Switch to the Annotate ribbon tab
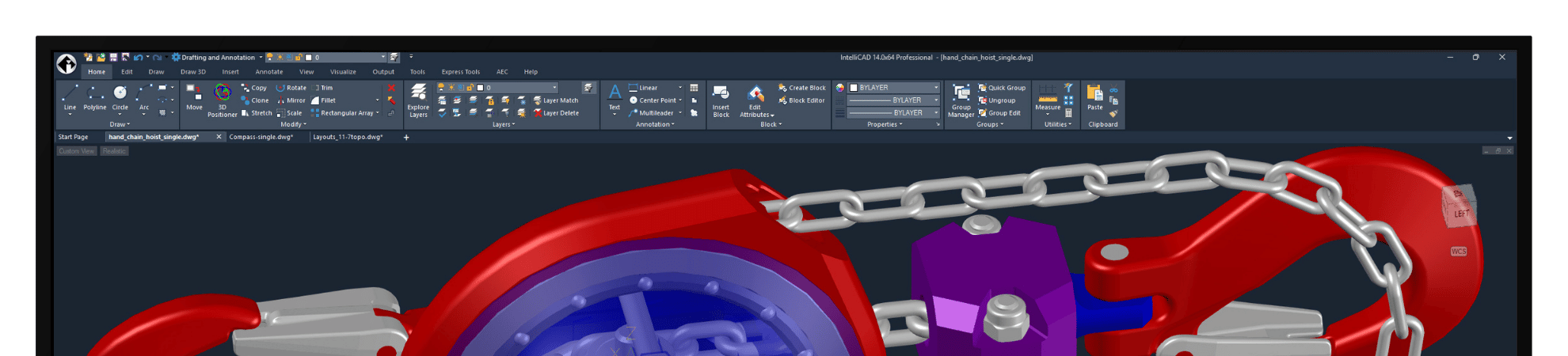The width and height of the screenshot is (1568, 356). (269, 72)
